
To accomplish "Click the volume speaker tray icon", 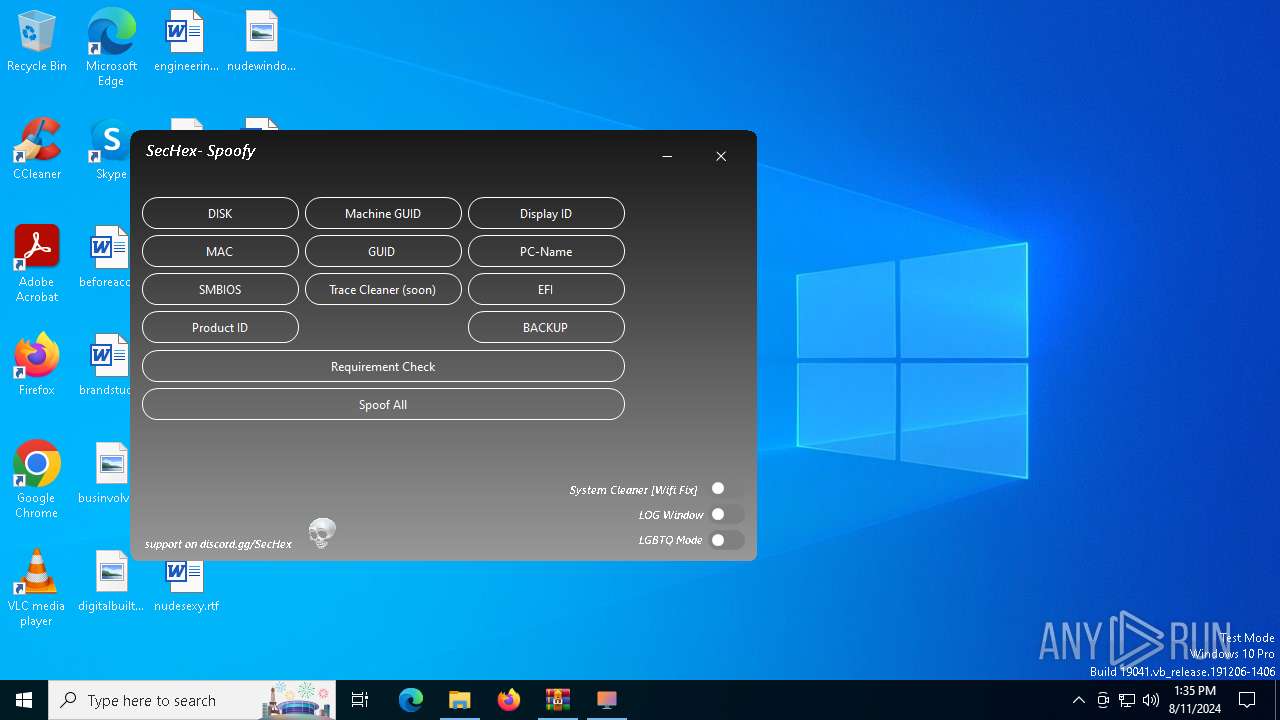I will point(1151,700).
